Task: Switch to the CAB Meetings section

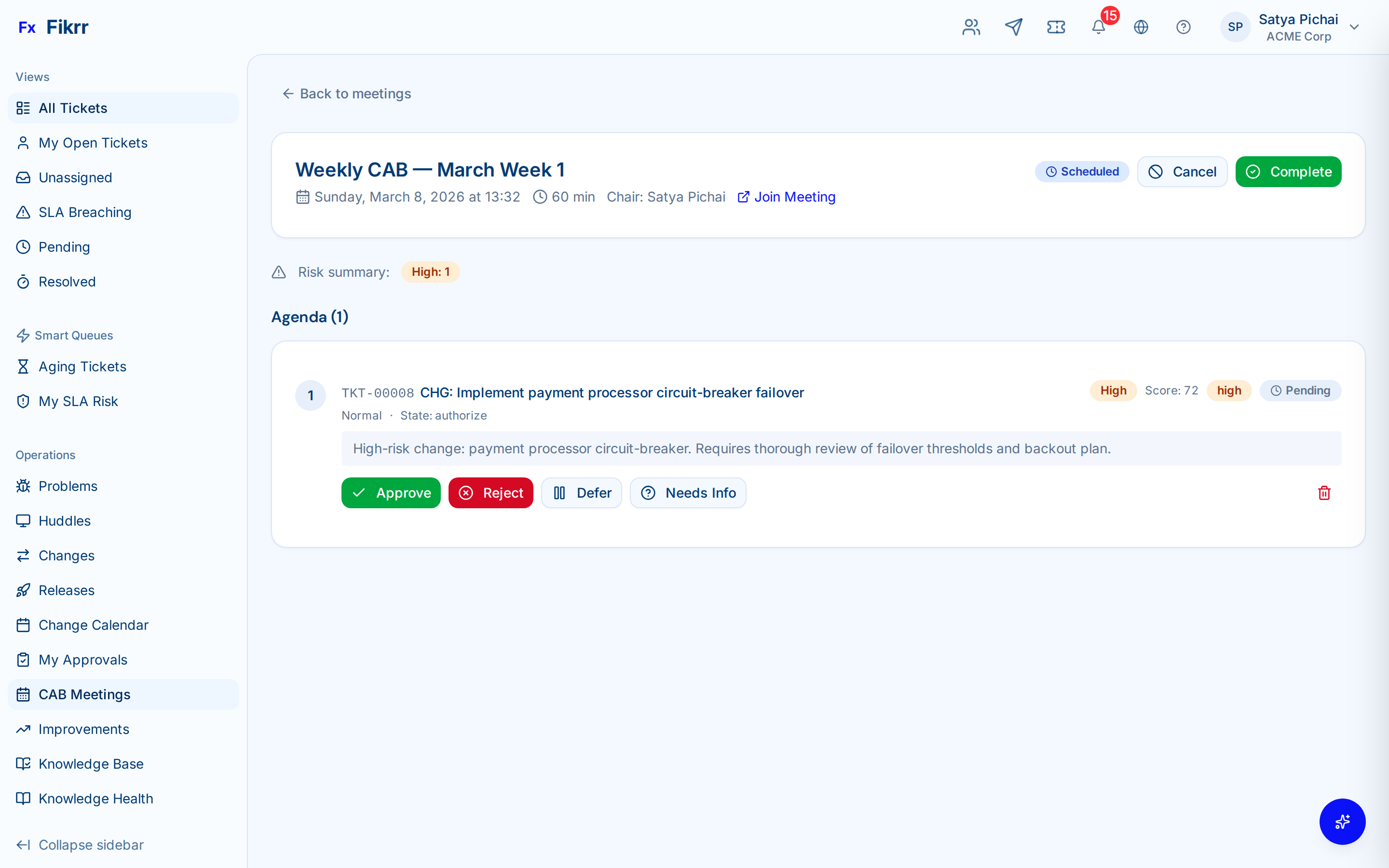Action: coord(84,694)
